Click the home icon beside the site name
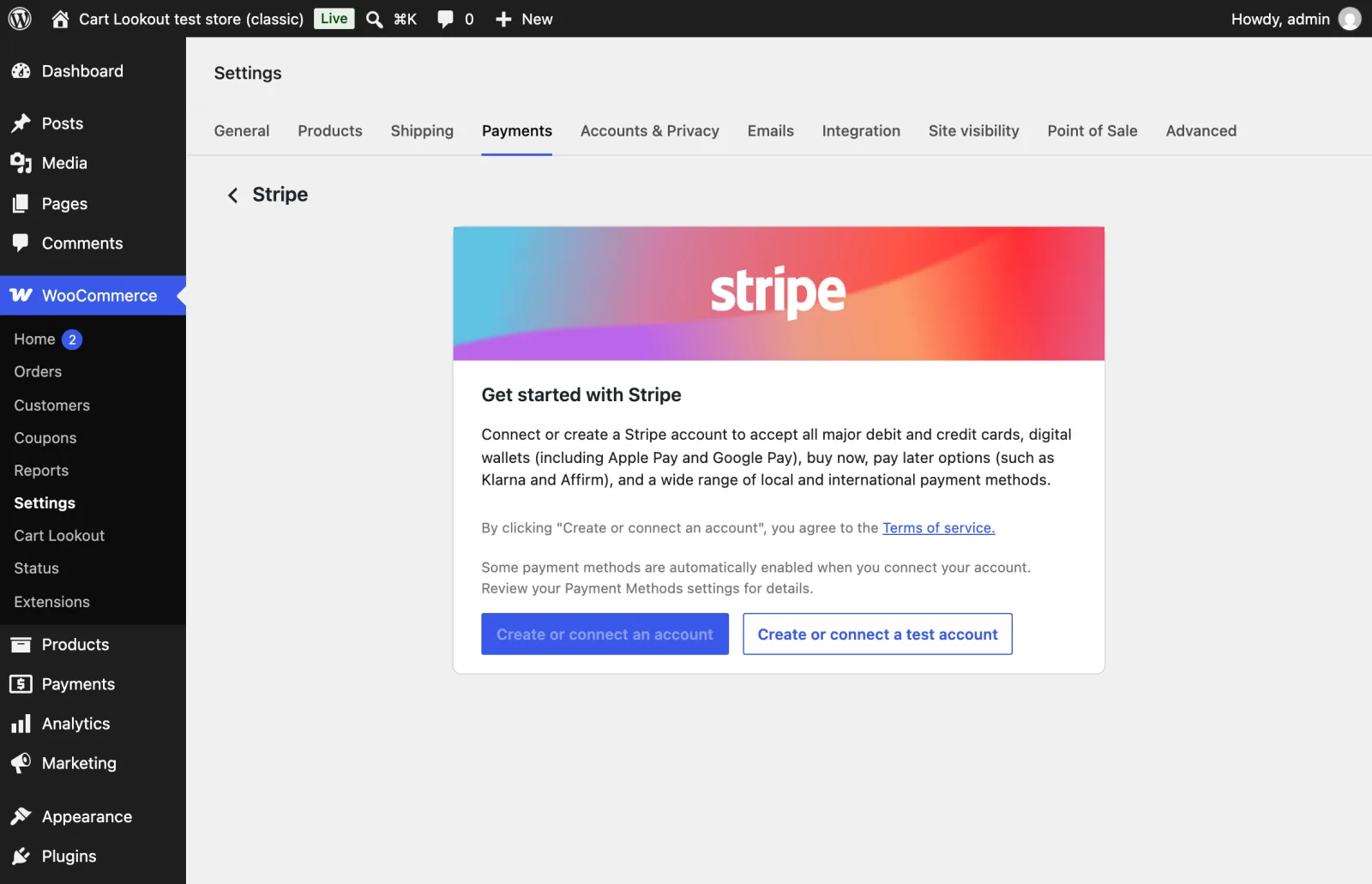The height and width of the screenshot is (884, 1372). tap(60, 19)
